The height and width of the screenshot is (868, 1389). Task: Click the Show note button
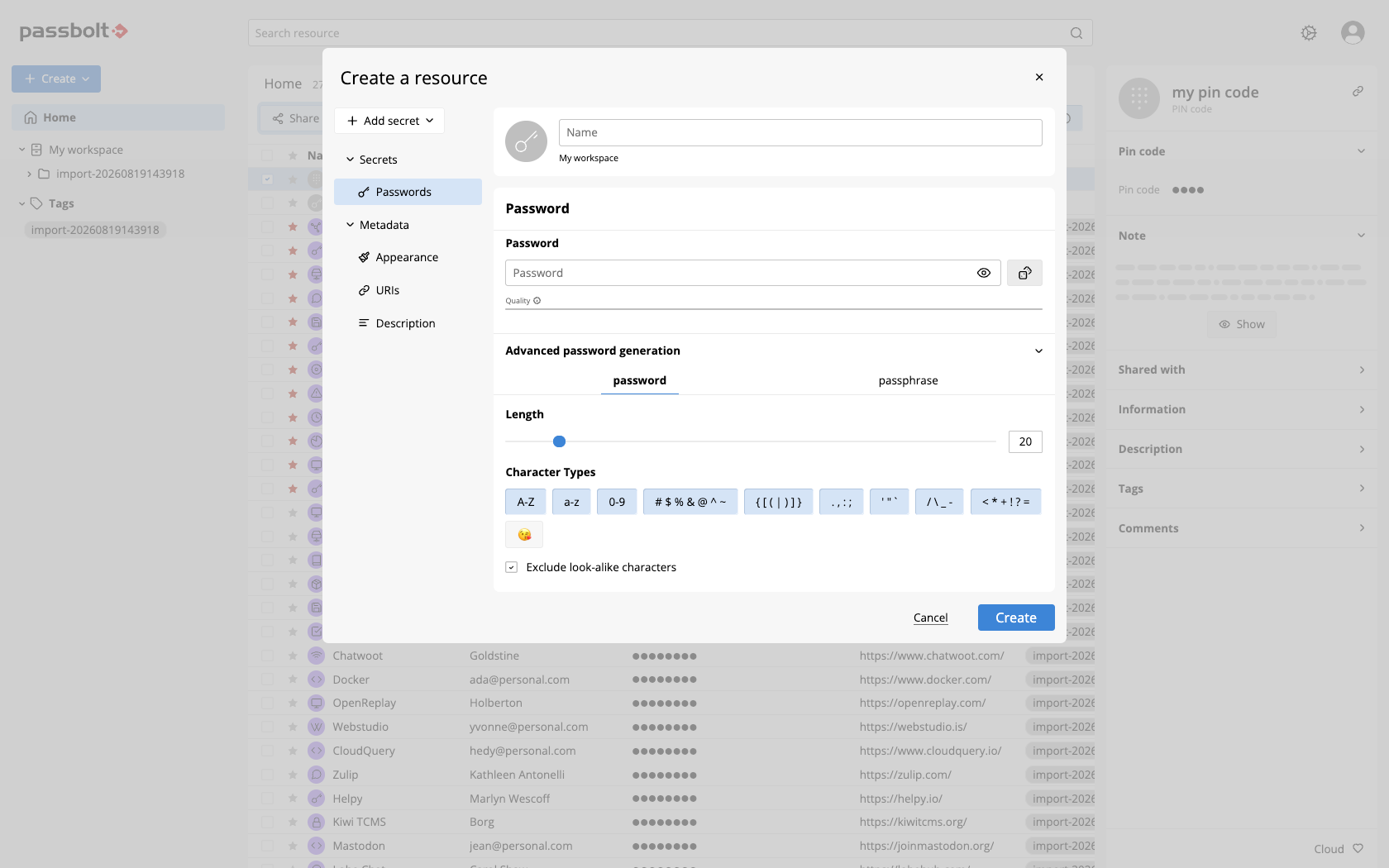(x=1242, y=324)
